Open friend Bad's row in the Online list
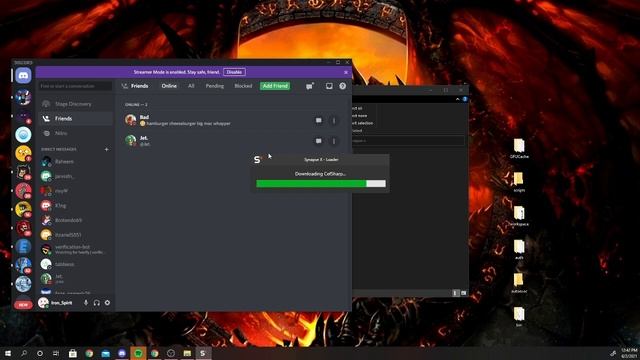The image size is (640, 360). (x=233, y=120)
